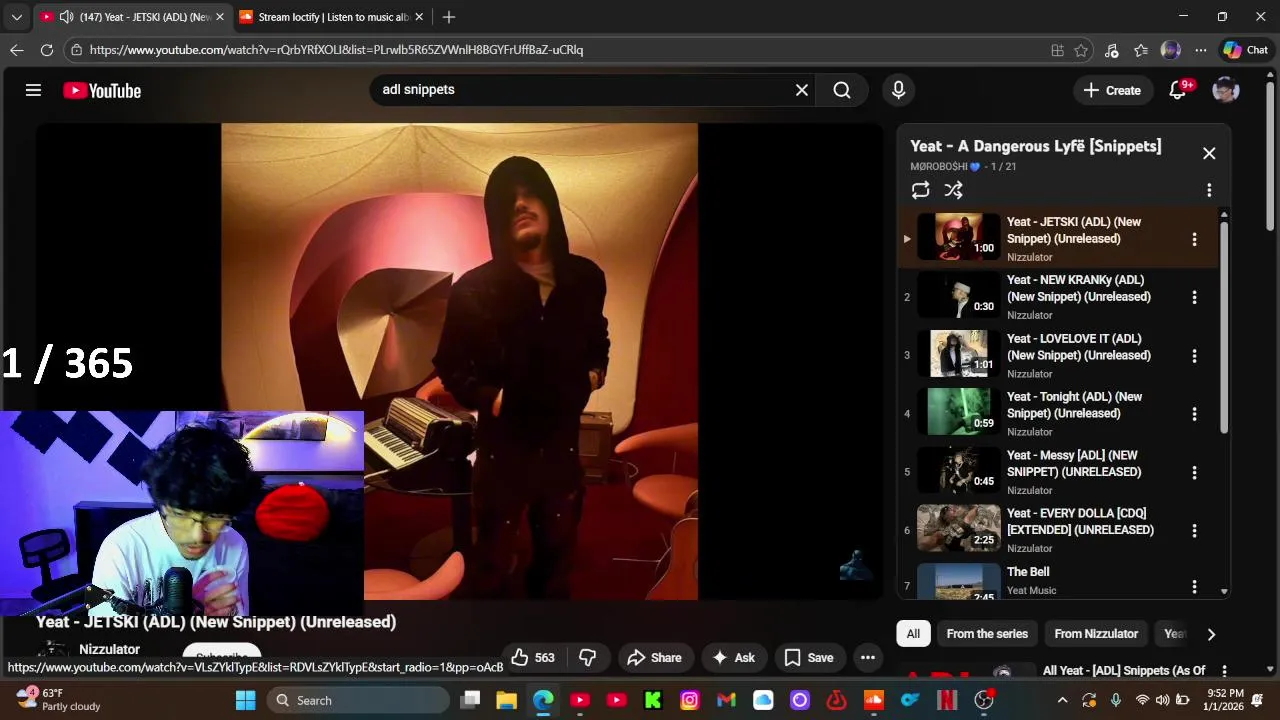Screen dimensions: 1280x720
Task: Open more actions ellipsis below video
Action: (x=868, y=657)
